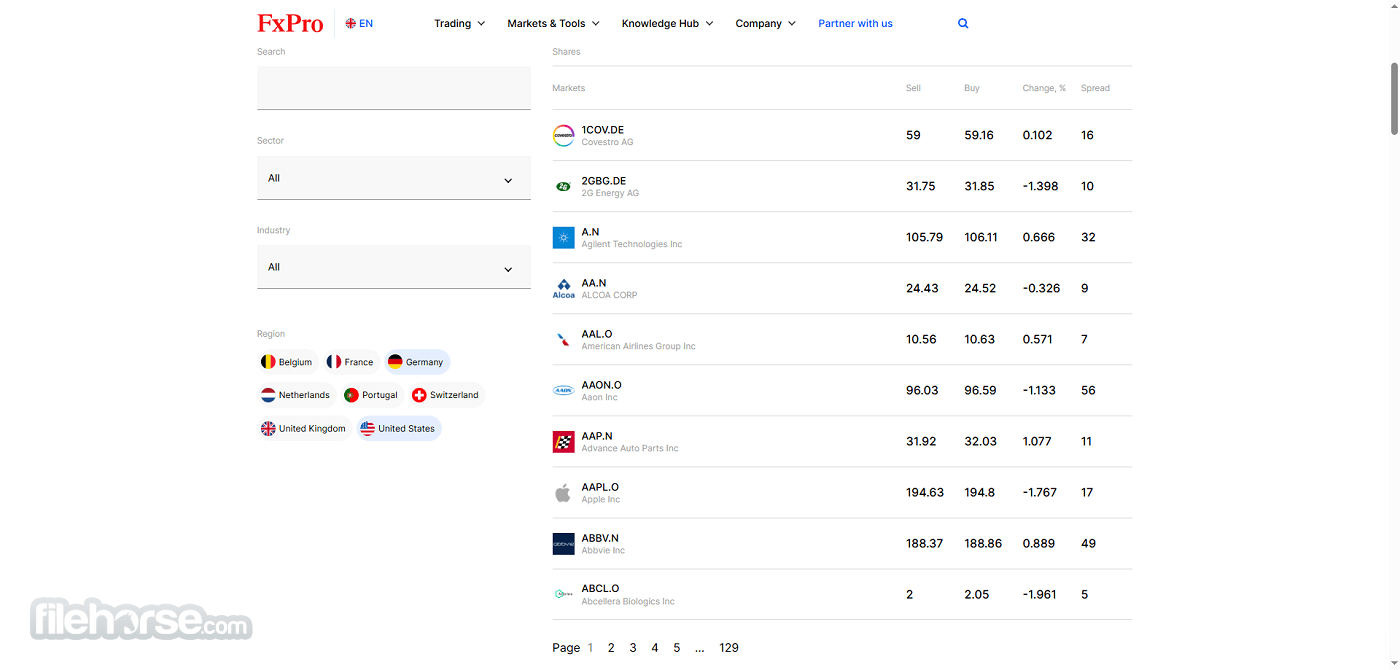The image size is (1400, 670).
Task: Click the shares Search input field
Action: click(x=394, y=88)
